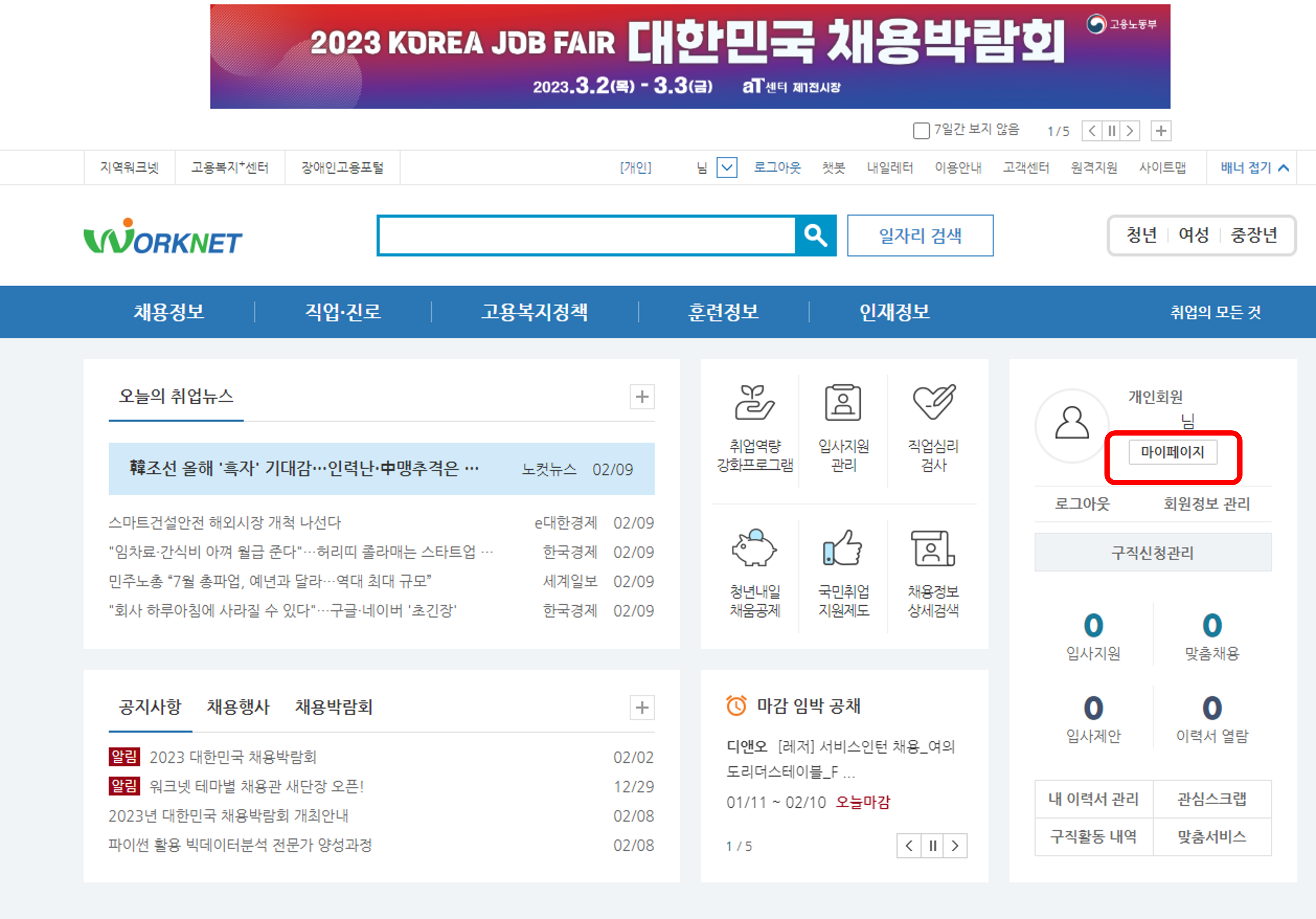Click the main search input field
The image size is (1316, 919).
click(x=586, y=236)
